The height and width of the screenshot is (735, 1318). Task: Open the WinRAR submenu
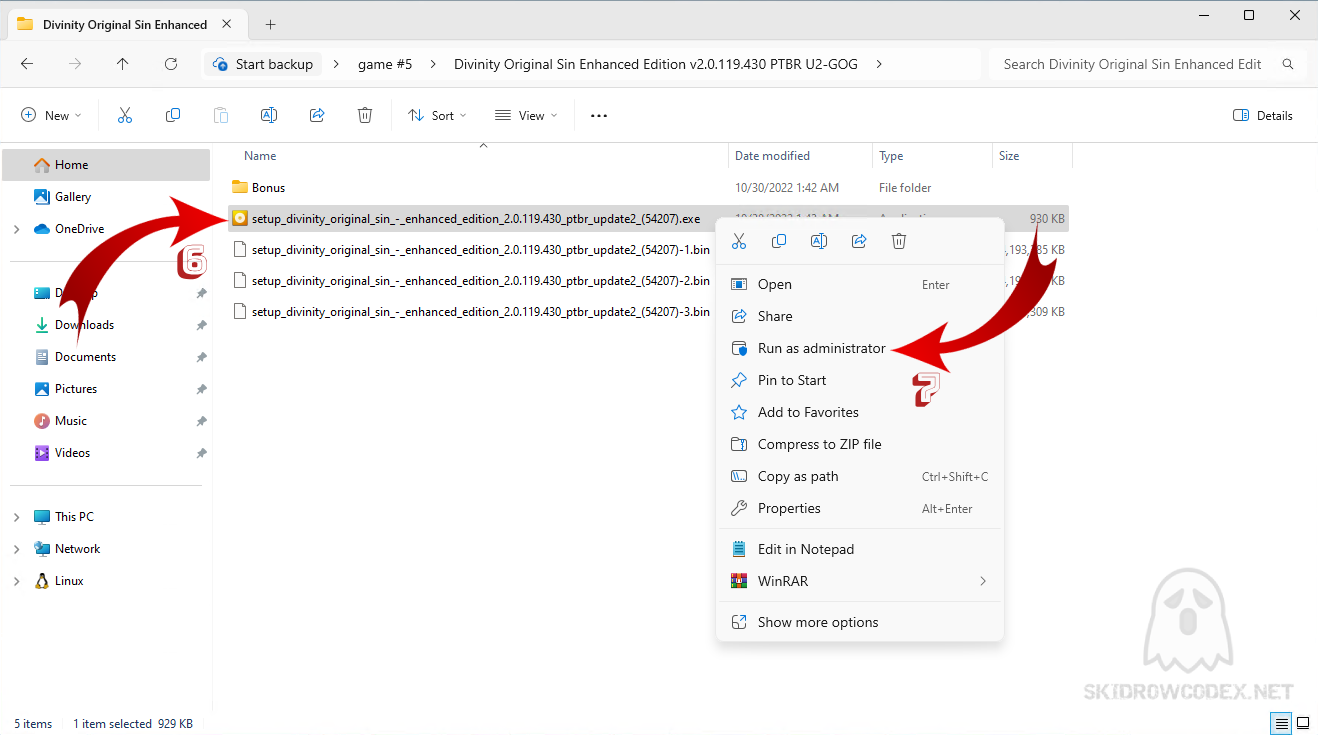(x=860, y=581)
